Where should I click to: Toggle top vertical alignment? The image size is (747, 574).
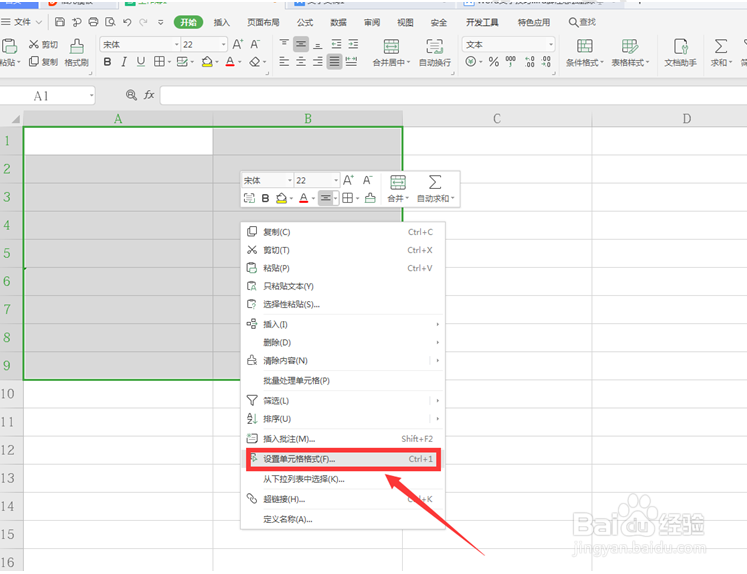284,44
